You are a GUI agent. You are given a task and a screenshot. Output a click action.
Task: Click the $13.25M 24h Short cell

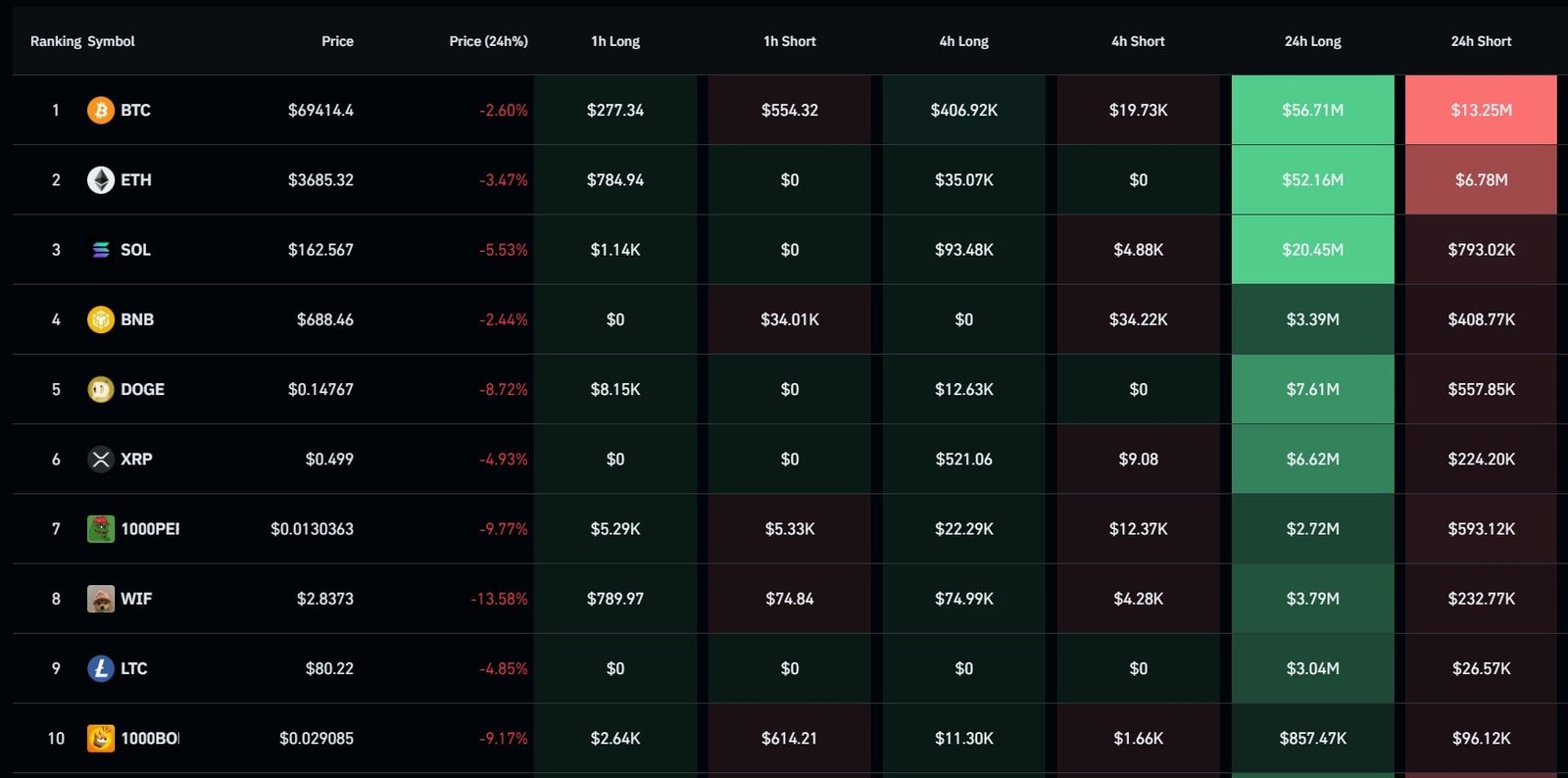[x=1481, y=110]
